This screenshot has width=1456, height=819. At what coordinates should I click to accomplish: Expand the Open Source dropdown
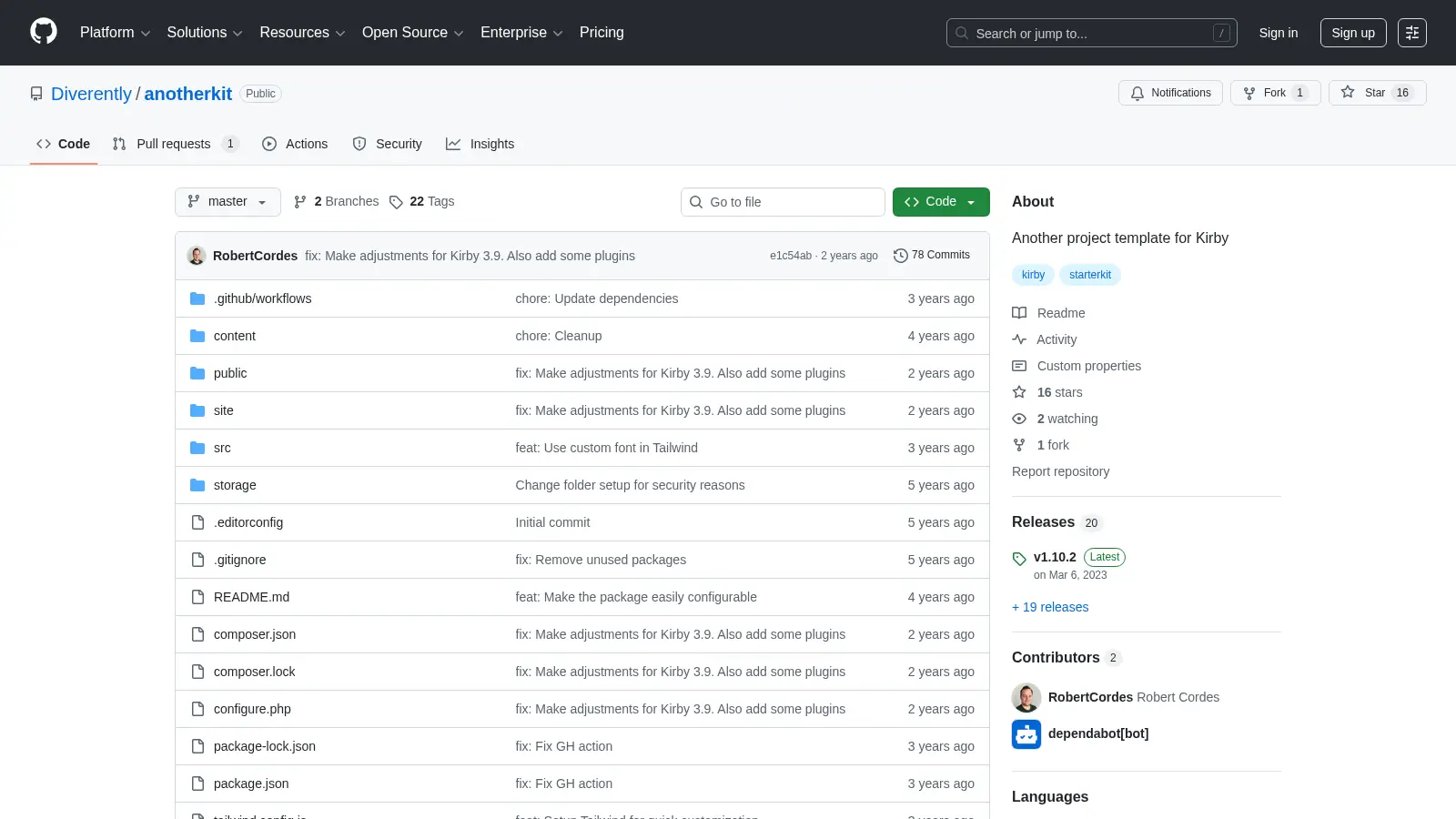coord(413,33)
